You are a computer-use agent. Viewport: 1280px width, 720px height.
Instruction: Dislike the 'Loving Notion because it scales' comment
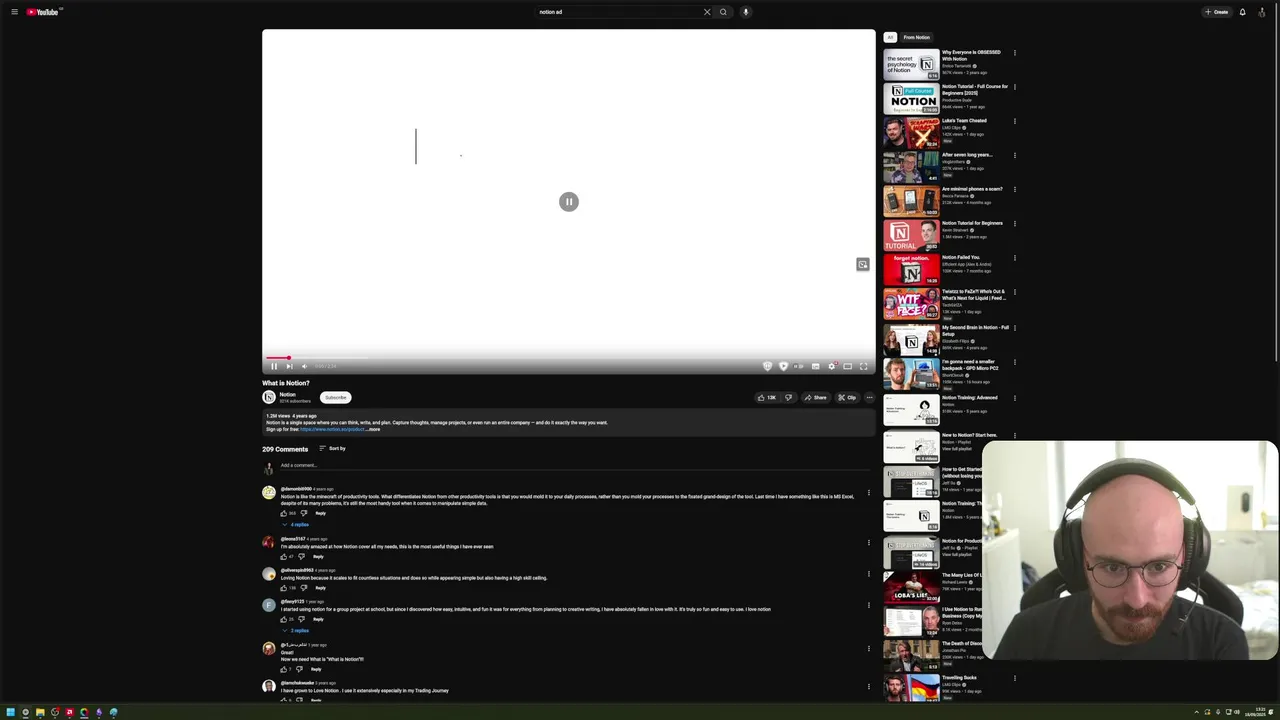pyautogui.click(x=303, y=588)
